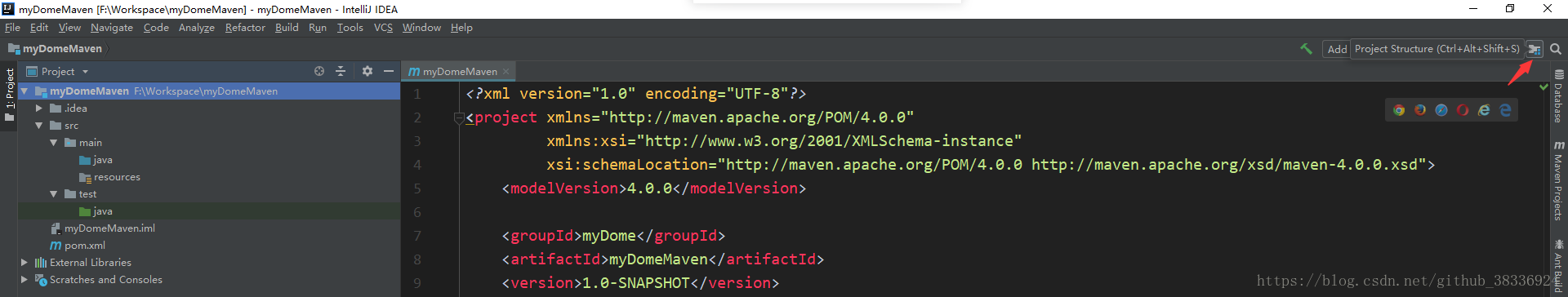Open pom.xml preview in Edge
Viewport: 1568px width, 297px height.
(x=1505, y=110)
